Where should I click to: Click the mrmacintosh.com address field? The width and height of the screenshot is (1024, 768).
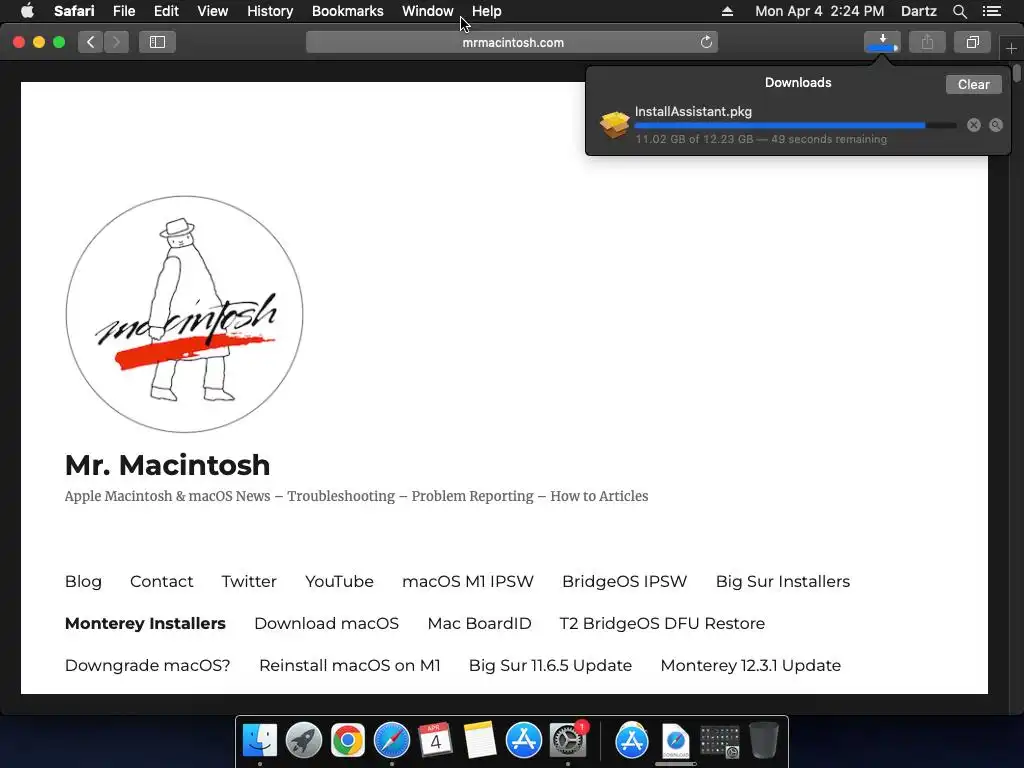tap(512, 42)
